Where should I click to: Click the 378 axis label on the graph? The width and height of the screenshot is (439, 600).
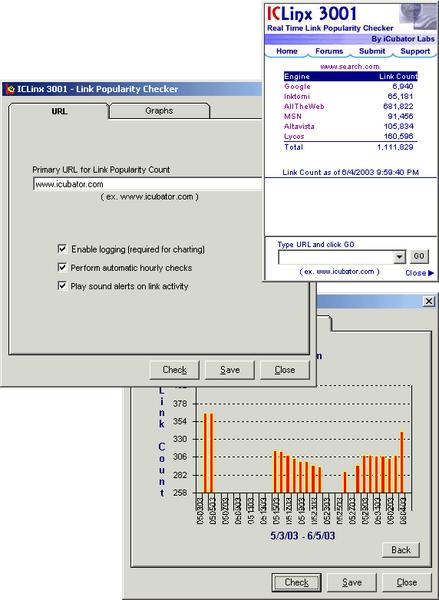point(180,404)
